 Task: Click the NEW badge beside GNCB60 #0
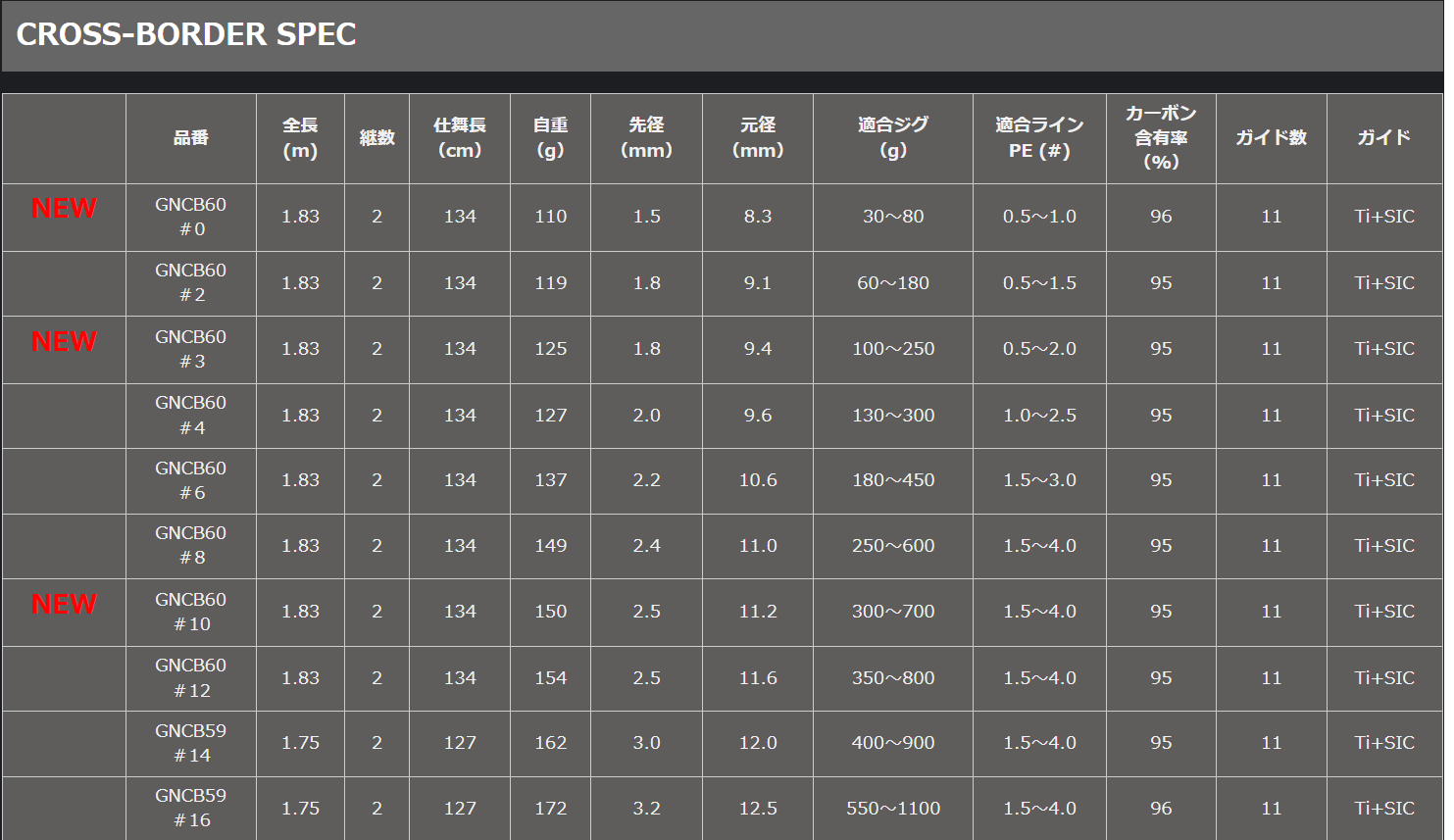tap(65, 208)
